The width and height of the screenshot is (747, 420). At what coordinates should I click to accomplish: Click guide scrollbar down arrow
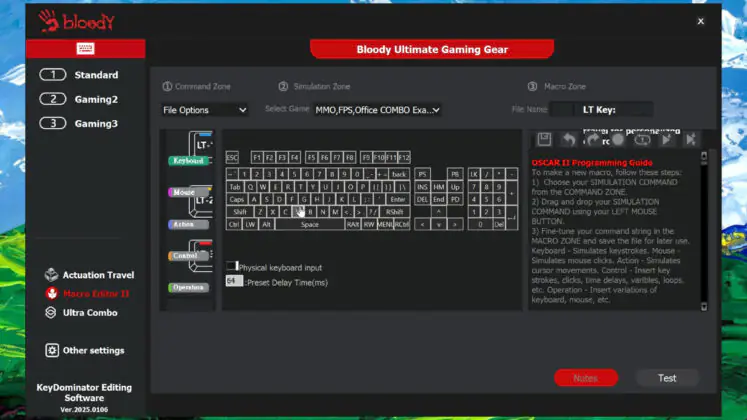click(x=704, y=307)
